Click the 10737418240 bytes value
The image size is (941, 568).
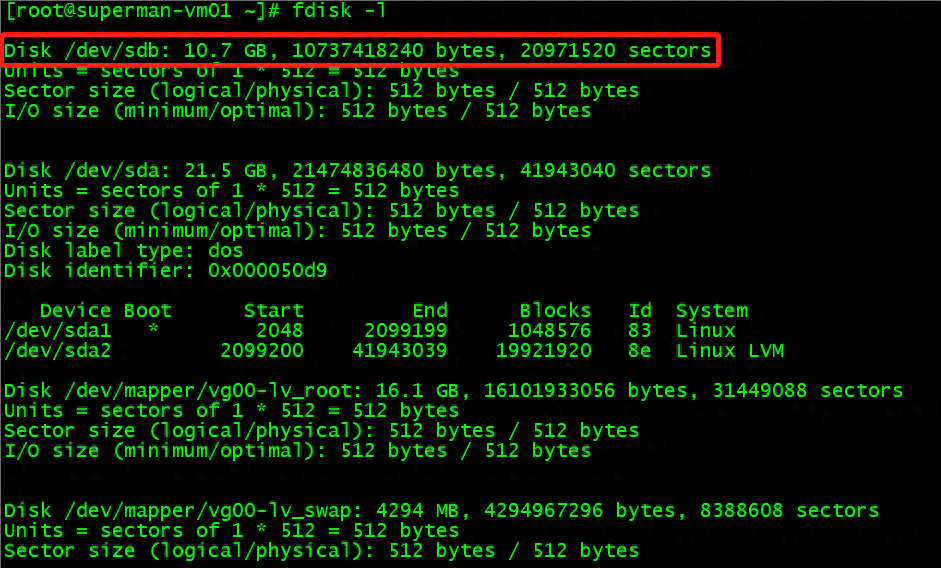click(399, 50)
